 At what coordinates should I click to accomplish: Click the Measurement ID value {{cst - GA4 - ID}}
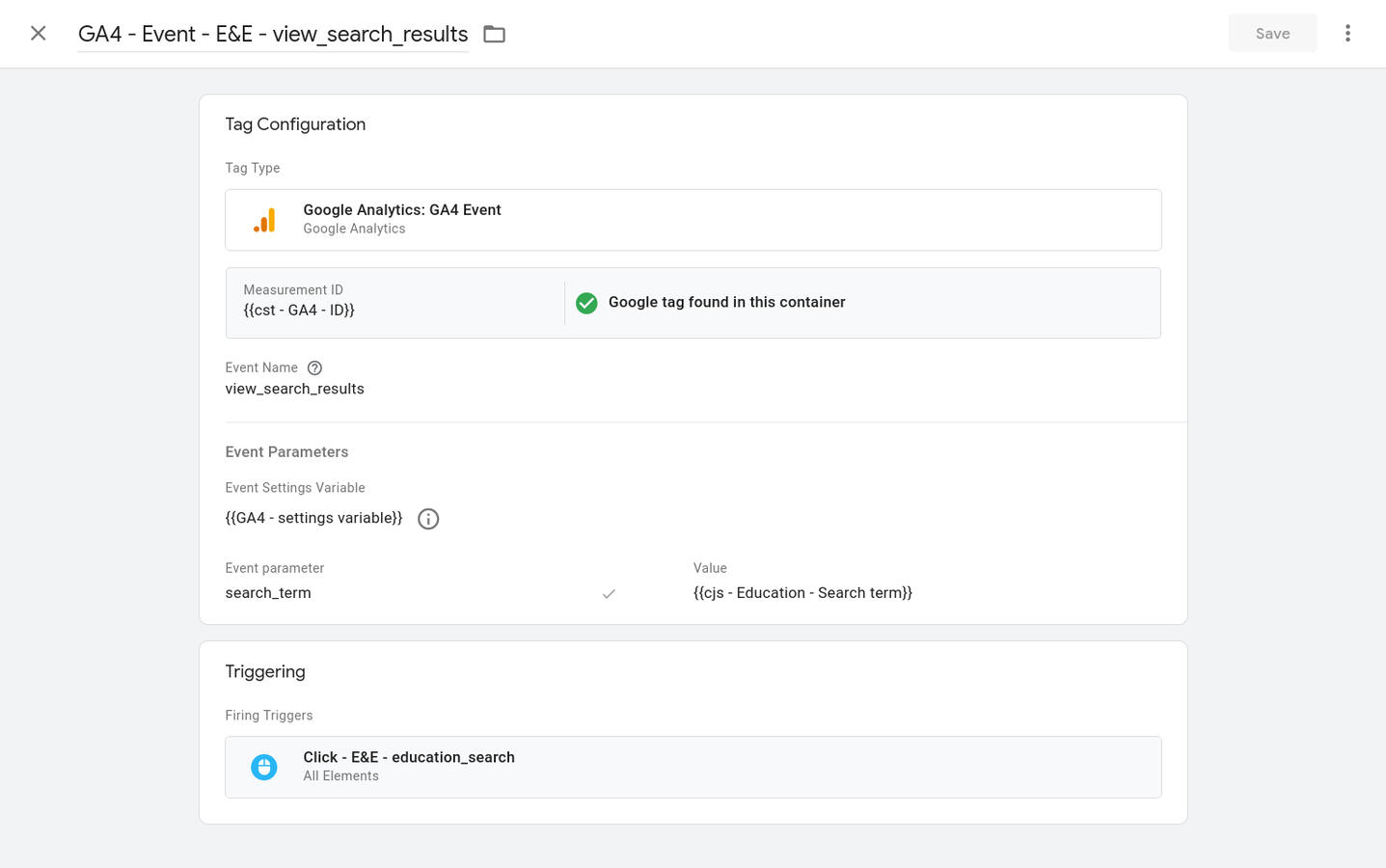(299, 311)
